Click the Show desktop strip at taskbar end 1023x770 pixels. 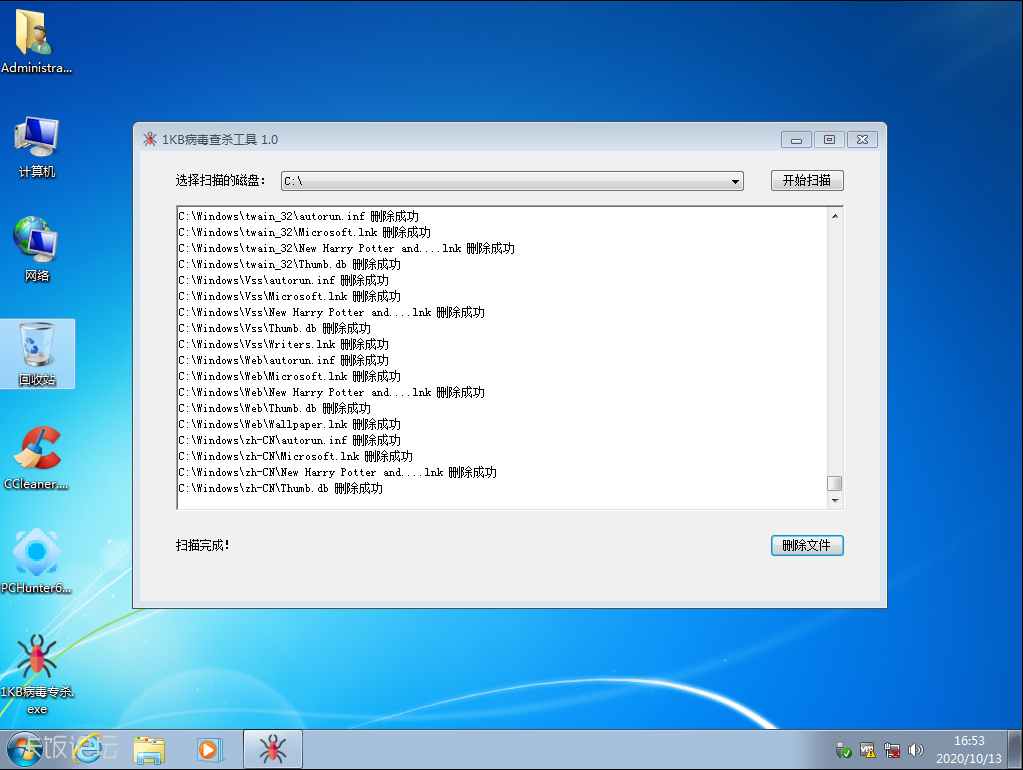(x=1015, y=750)
